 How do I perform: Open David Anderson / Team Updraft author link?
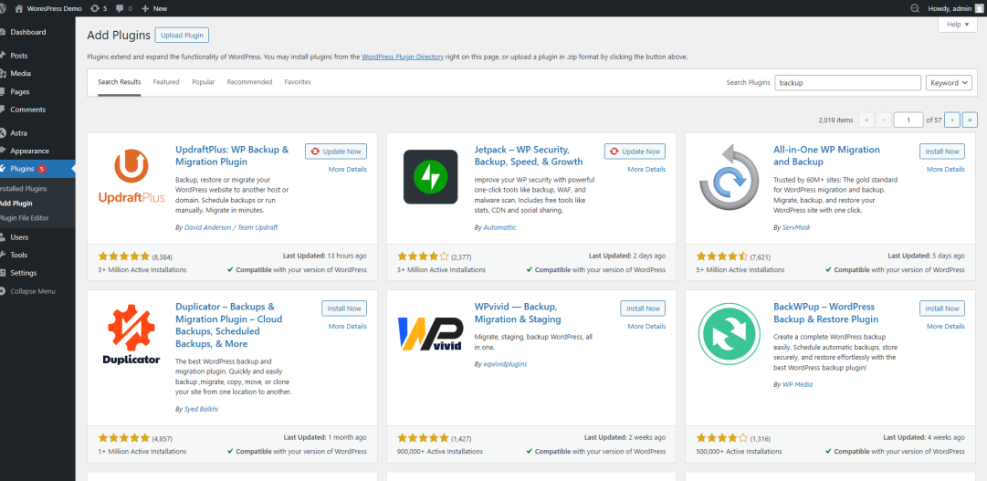[231, 227]
